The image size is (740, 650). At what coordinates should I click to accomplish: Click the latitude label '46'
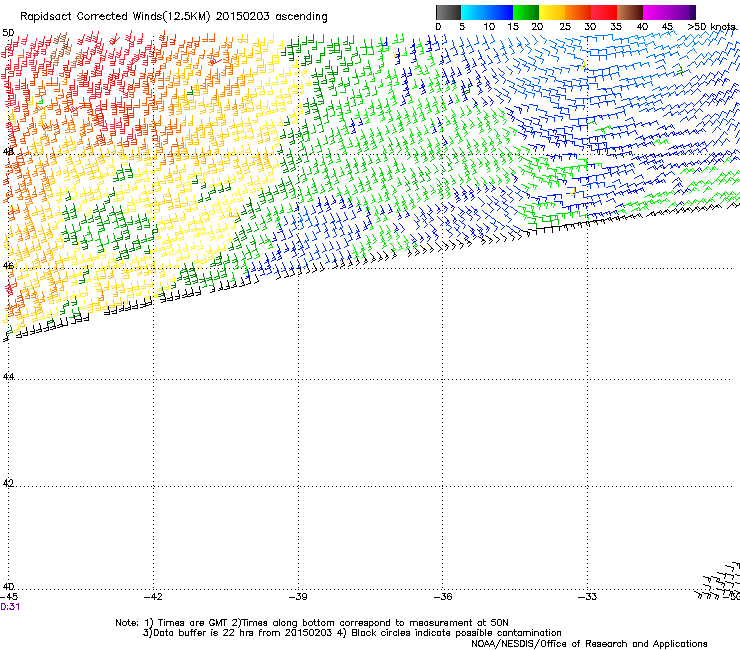8,266
